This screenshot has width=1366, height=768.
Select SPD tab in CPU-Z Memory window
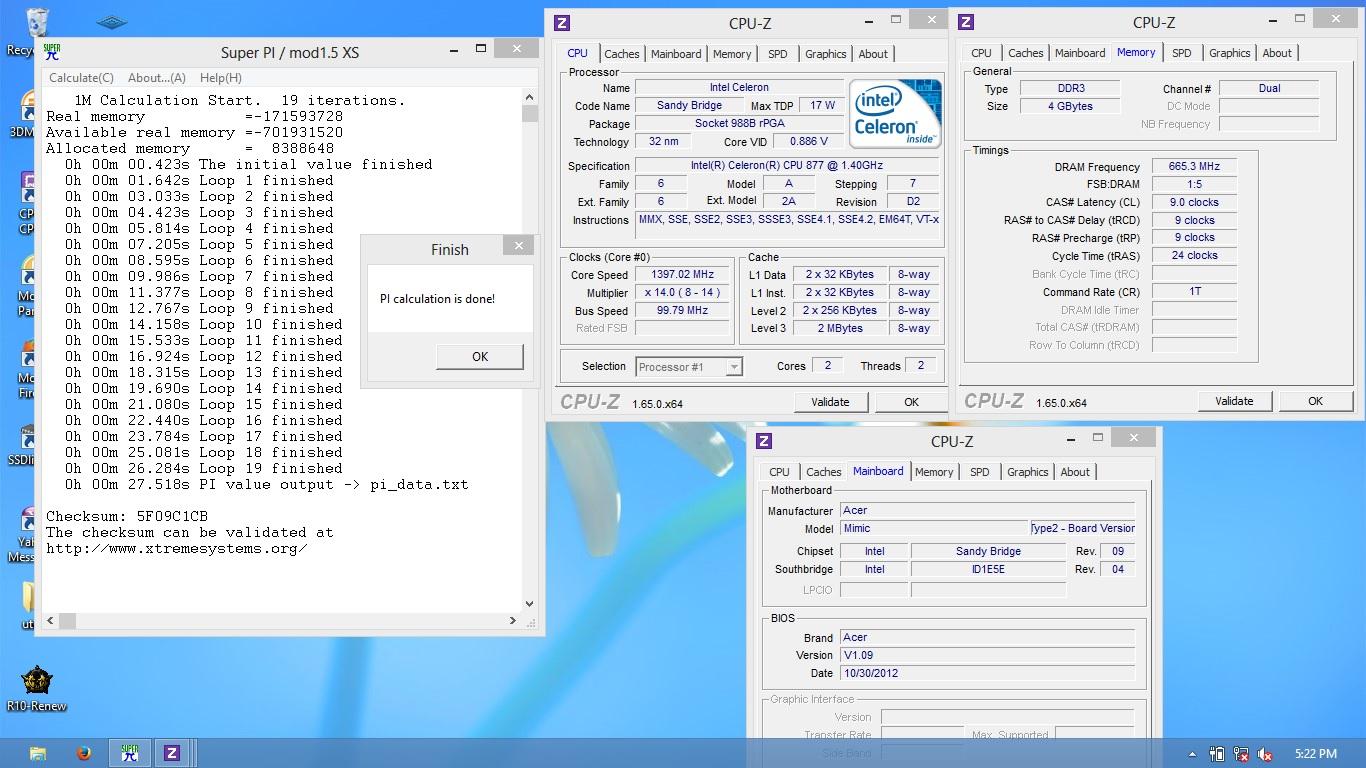[x=1182, y=53]
